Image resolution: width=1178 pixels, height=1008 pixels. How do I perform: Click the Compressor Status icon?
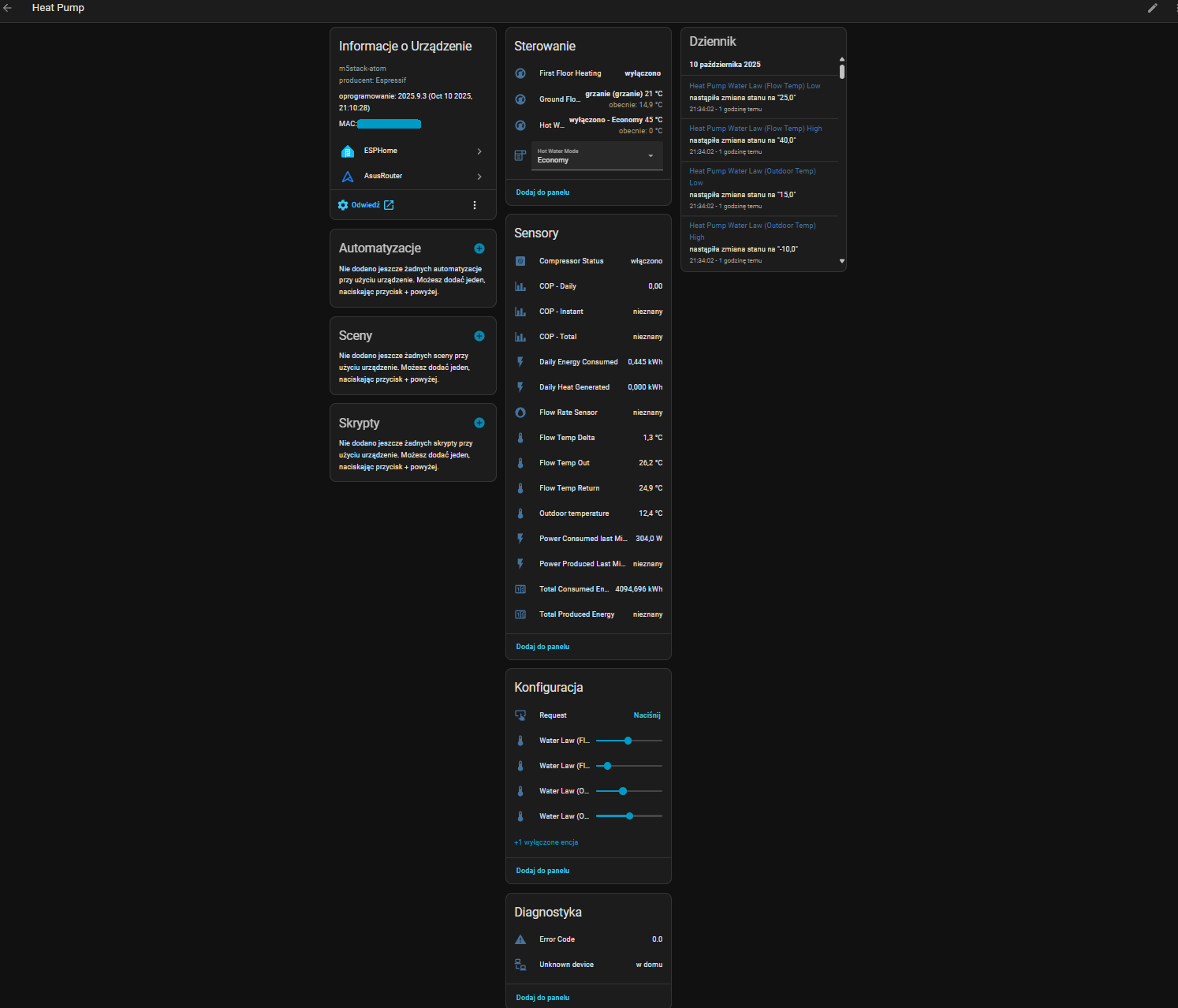click(x=520, y=261)
